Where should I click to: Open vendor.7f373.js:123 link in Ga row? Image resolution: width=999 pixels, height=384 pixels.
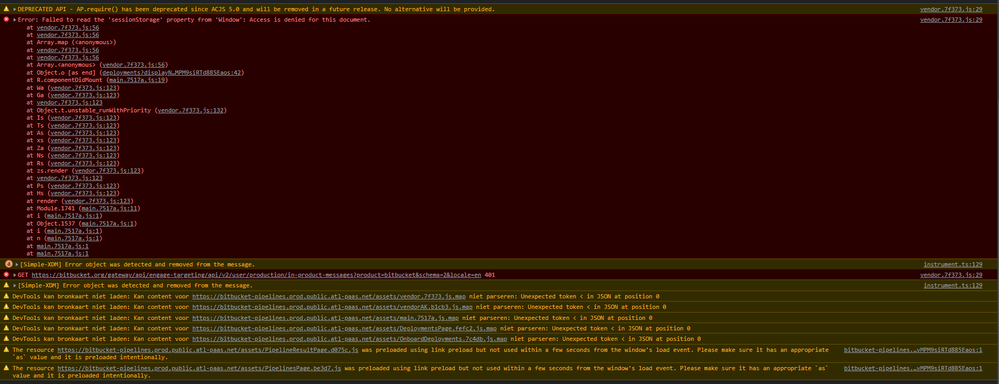83,95
